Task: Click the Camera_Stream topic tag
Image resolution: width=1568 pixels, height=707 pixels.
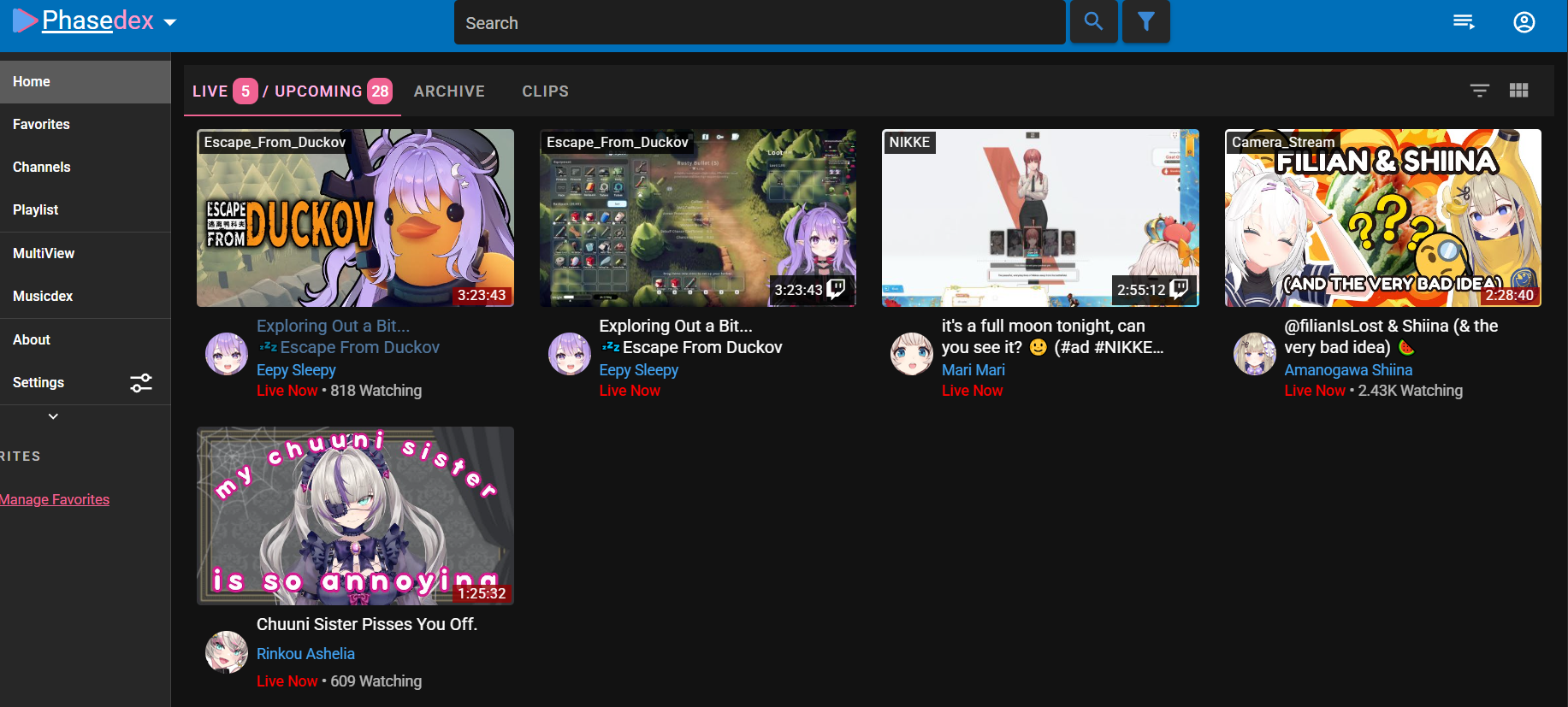Action: pyautogui.click(x=1283, y=142)
